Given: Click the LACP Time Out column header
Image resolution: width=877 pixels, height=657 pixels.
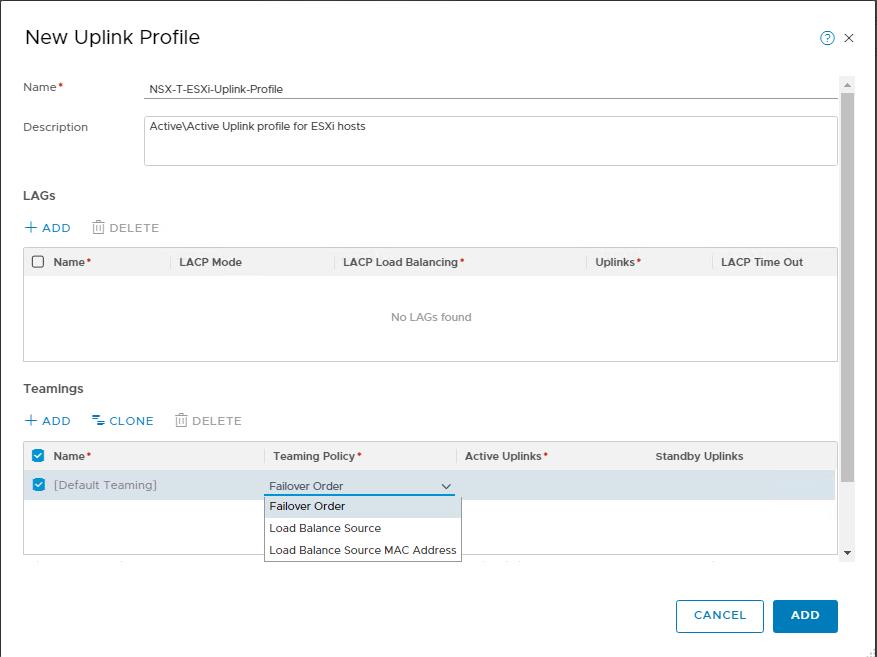Looking at the screenshot, I should [x=762, y=262].
